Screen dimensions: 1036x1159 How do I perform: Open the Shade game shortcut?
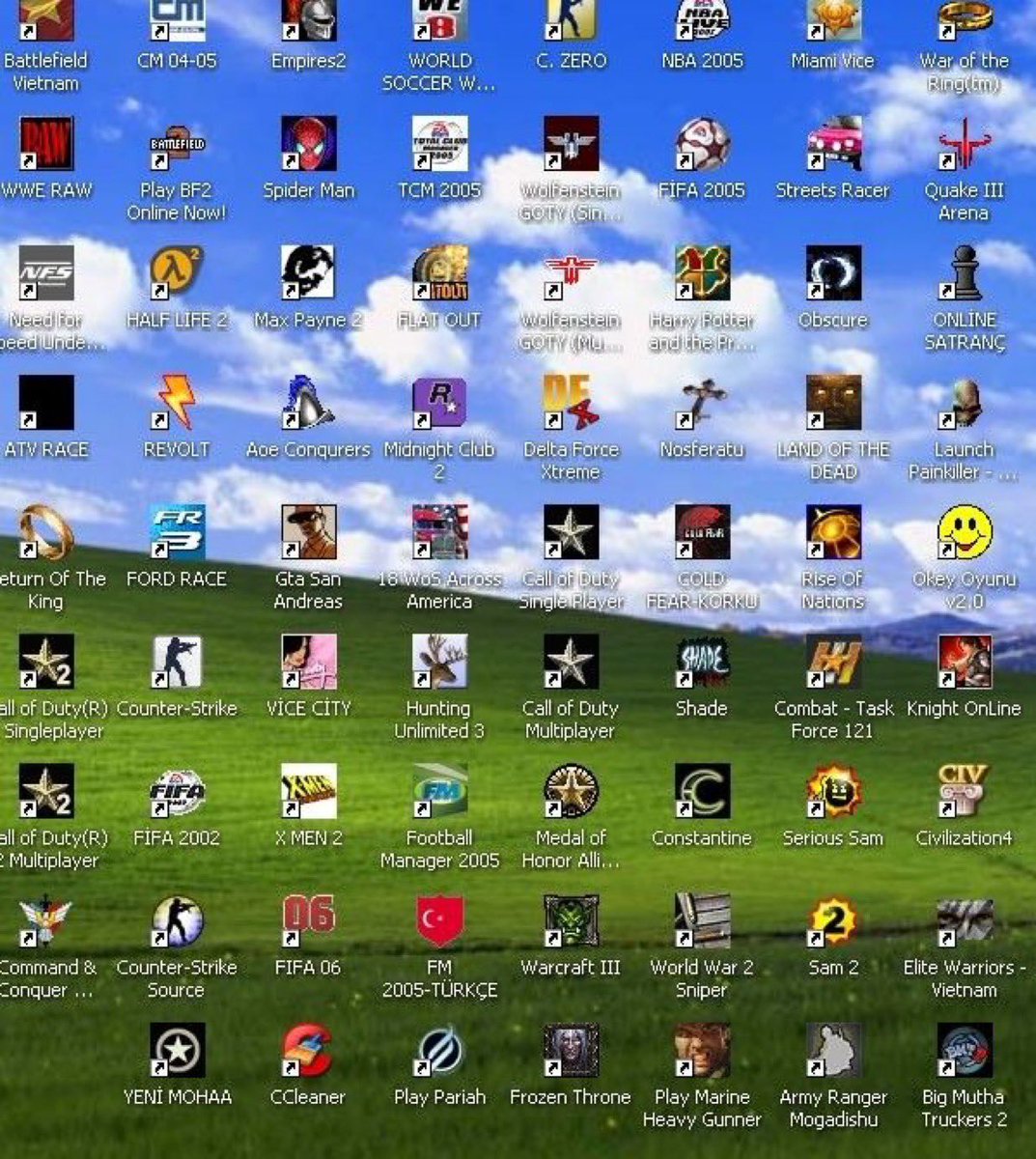(702, 662)
